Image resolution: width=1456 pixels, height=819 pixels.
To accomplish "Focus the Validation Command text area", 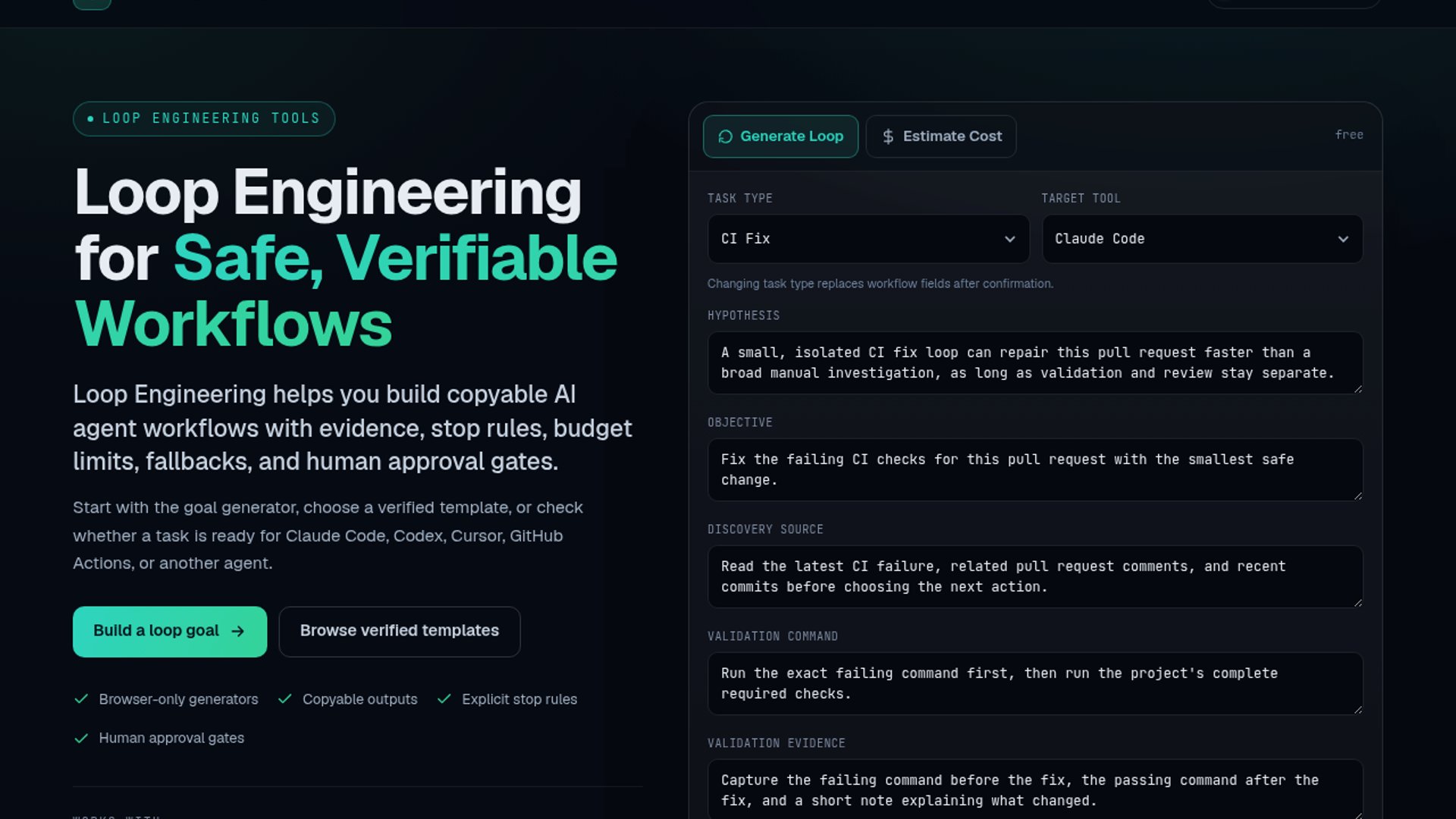I will click(x=1035, y=683).
